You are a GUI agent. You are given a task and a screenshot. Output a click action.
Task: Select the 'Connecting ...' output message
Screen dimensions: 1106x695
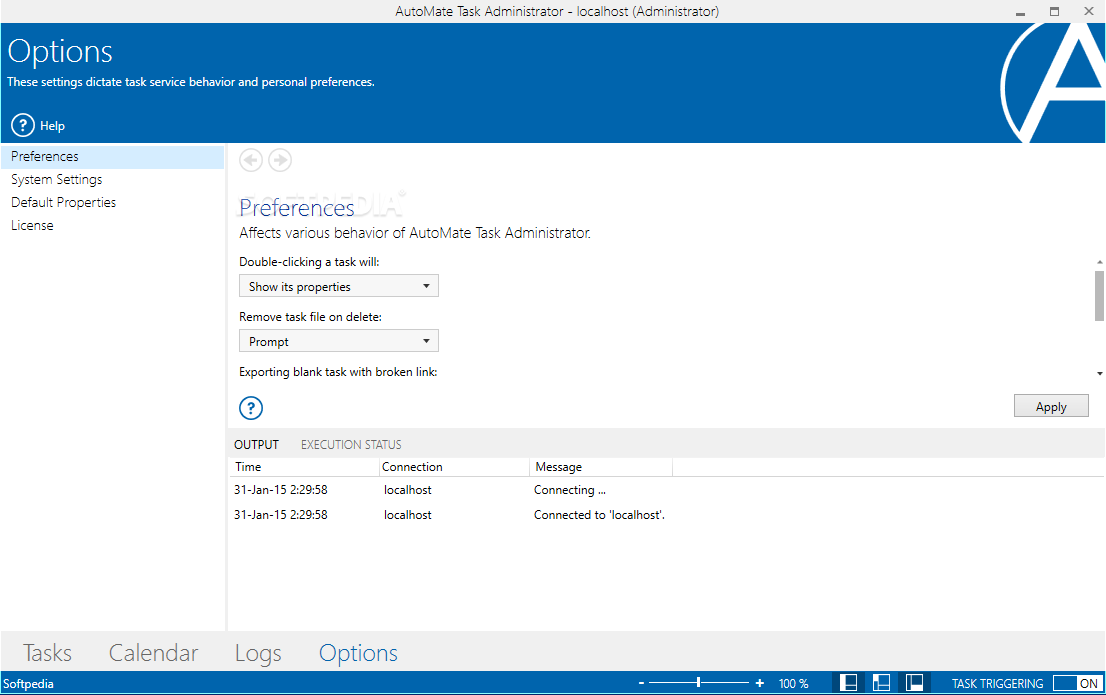click(x=570, y=490)
